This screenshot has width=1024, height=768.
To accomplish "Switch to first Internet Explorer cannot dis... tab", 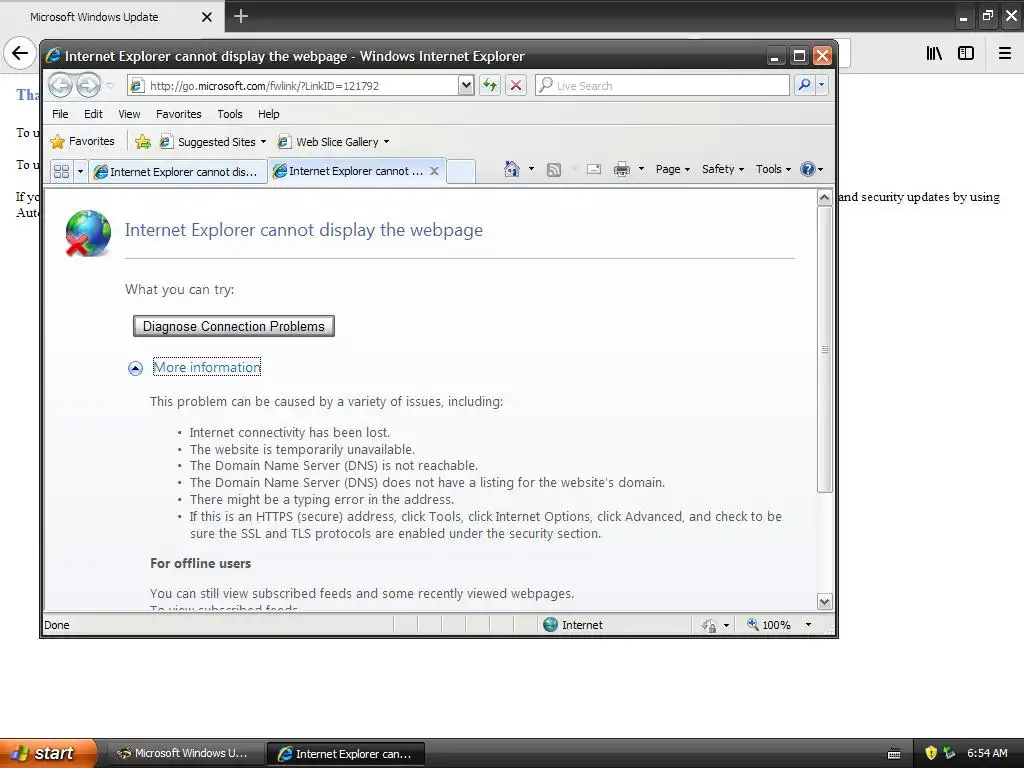I will pos(178,172).
